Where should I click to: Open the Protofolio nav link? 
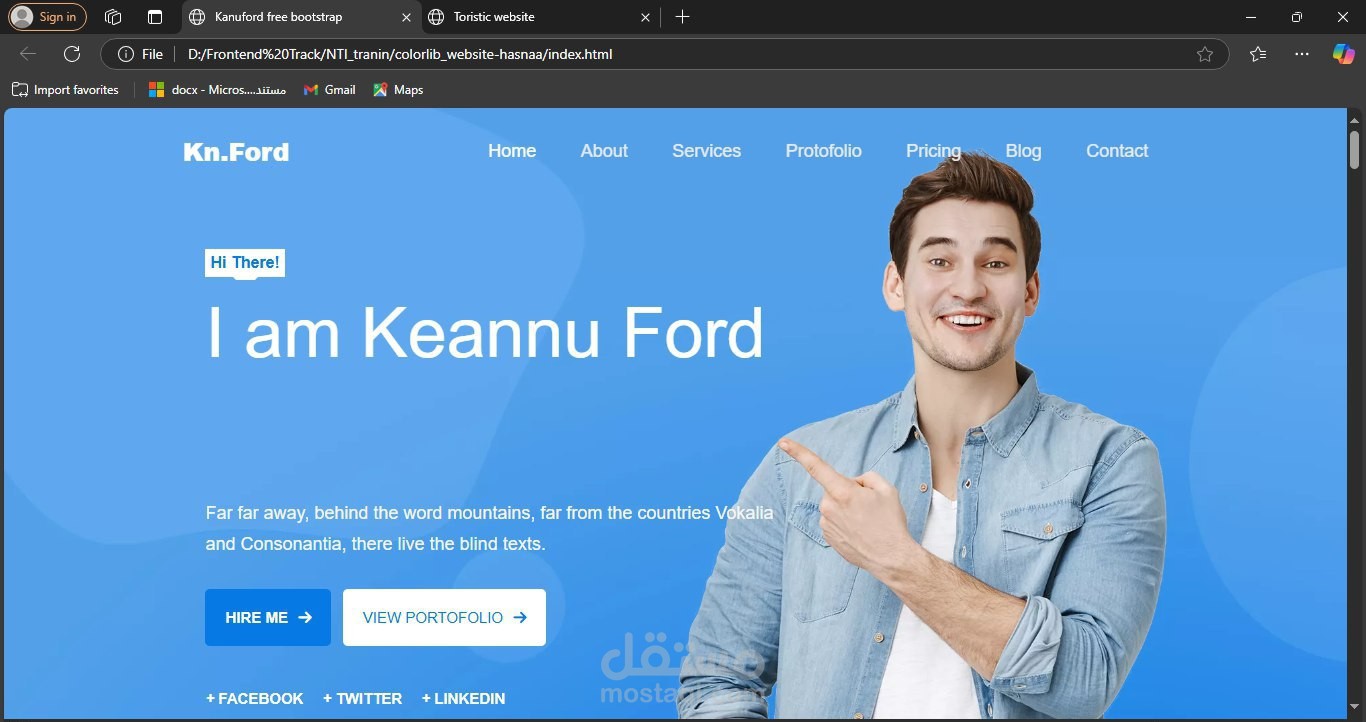(823, 151)
